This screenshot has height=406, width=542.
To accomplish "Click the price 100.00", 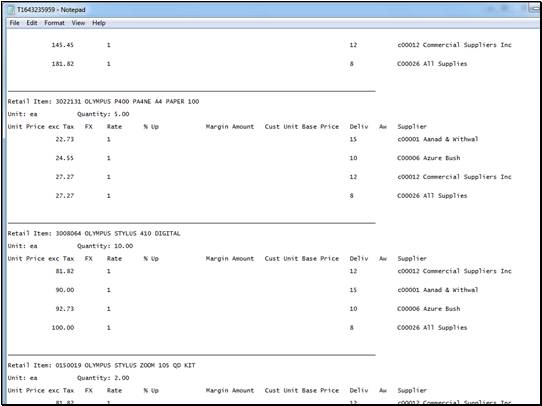I will click(63, 328).
